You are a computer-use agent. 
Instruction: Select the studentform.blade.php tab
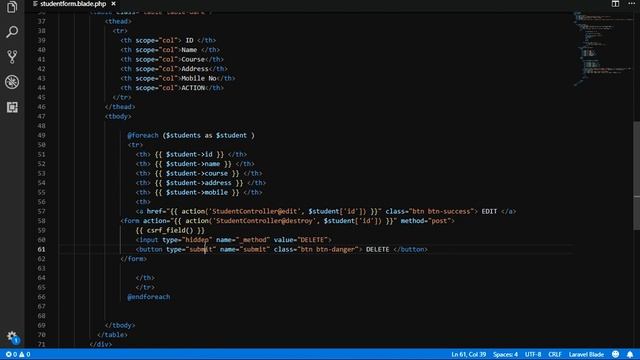73,4
